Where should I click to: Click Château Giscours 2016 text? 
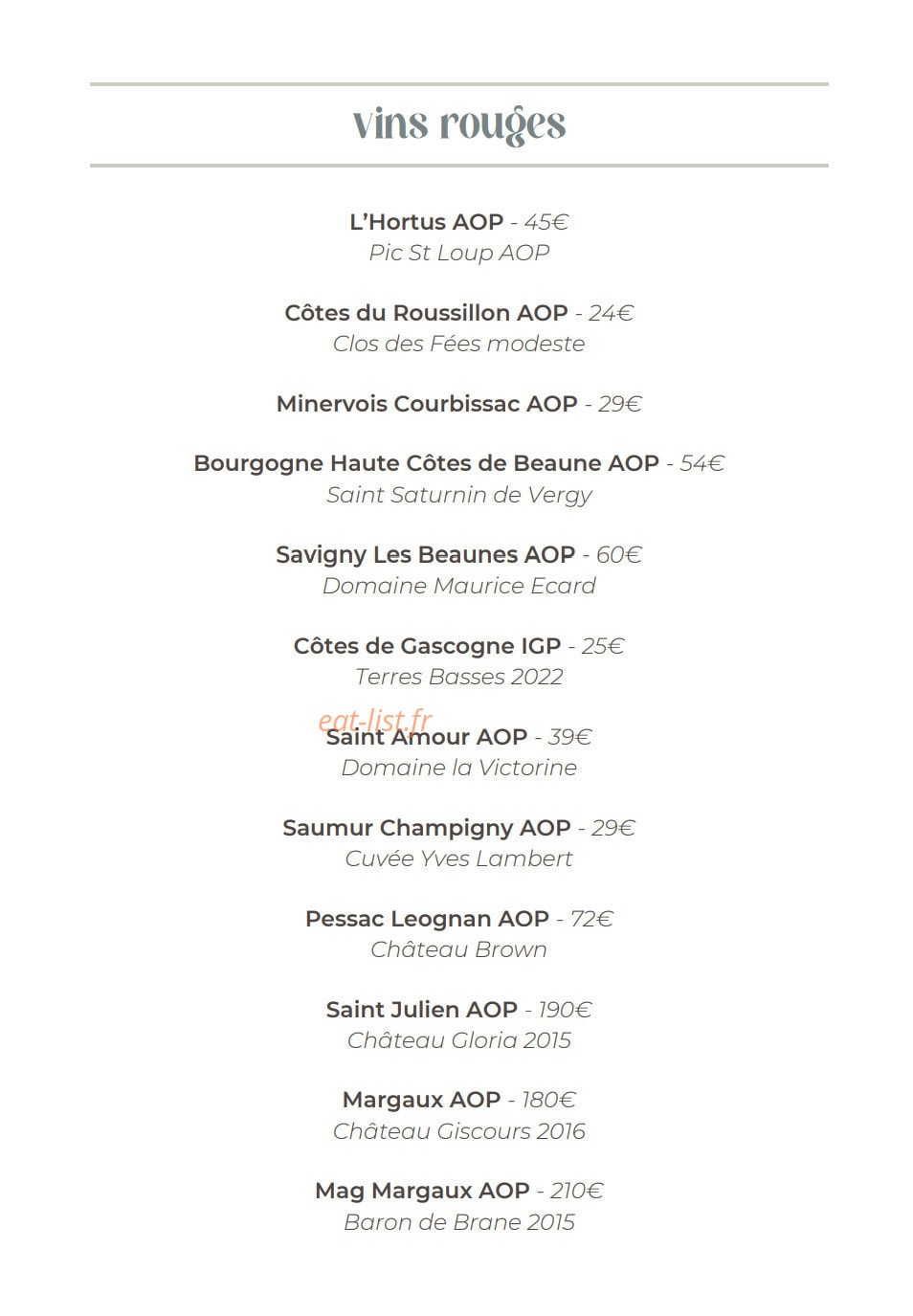[x=459, y=1131]
